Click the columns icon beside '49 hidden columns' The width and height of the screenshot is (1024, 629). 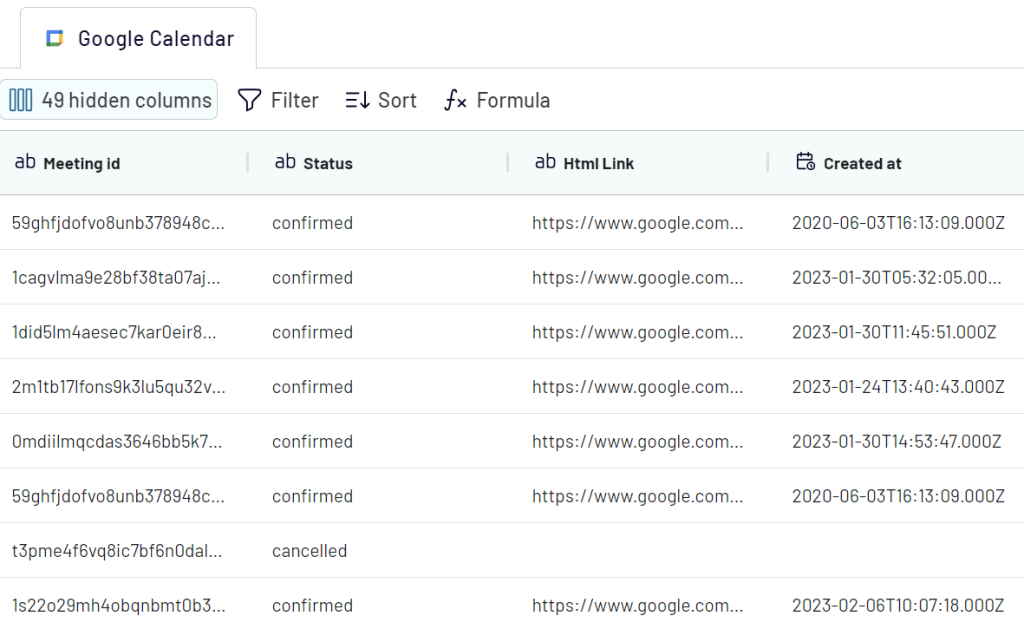(x=21, y=99)
